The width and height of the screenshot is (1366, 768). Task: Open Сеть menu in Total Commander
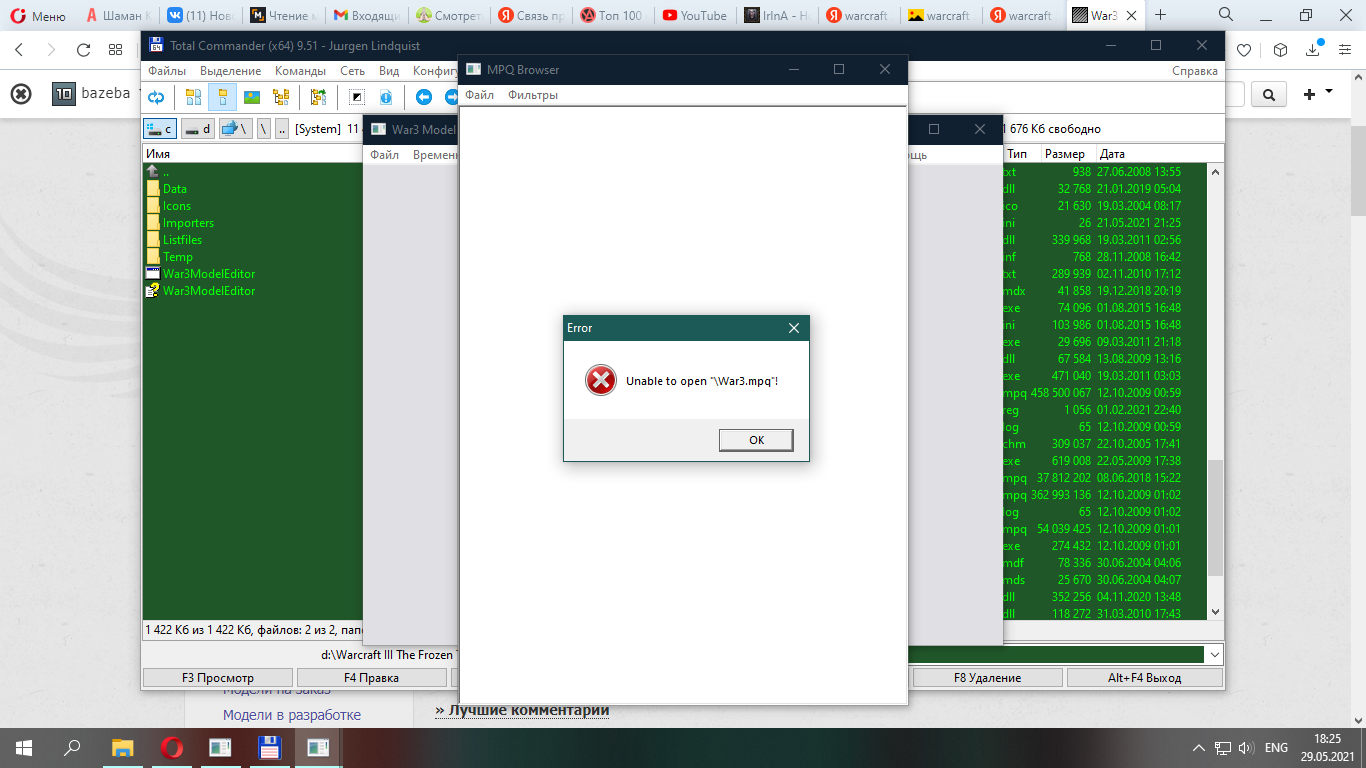352,71
